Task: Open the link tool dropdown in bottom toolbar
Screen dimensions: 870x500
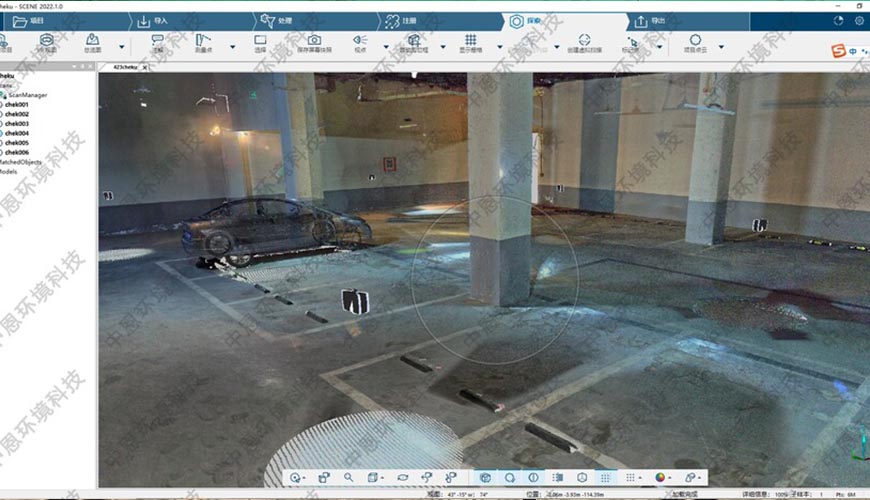Action: (x=692, y=477)
